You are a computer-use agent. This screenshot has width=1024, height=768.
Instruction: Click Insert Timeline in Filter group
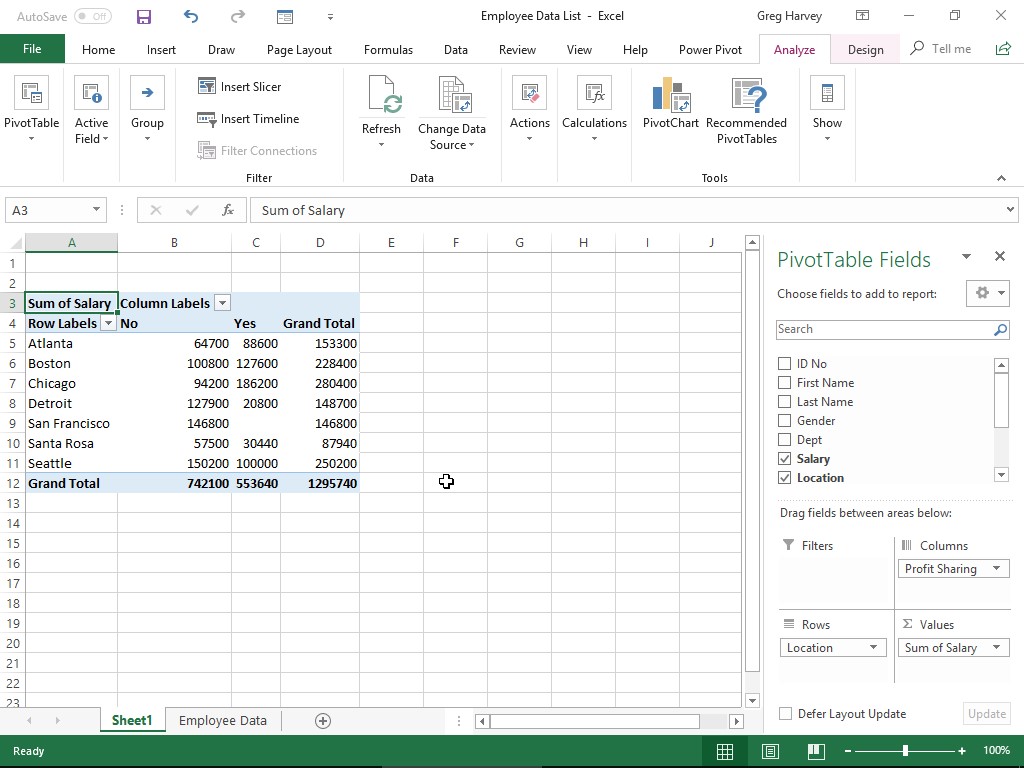[249, 119]
